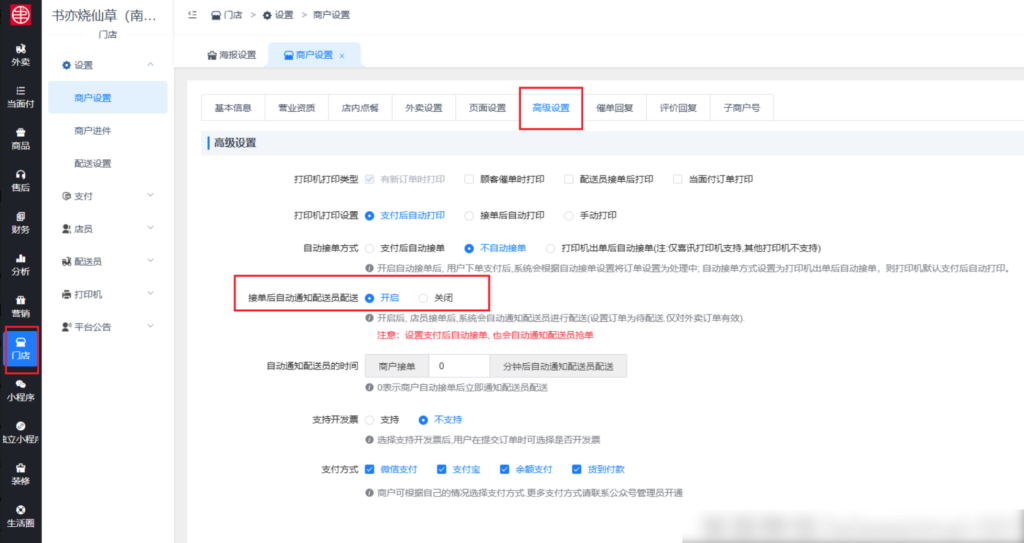The width and height of the screenshot is (1024, 543).
Task: Switch to the 营业资质 tab
Action: click(x=296, y=108)
